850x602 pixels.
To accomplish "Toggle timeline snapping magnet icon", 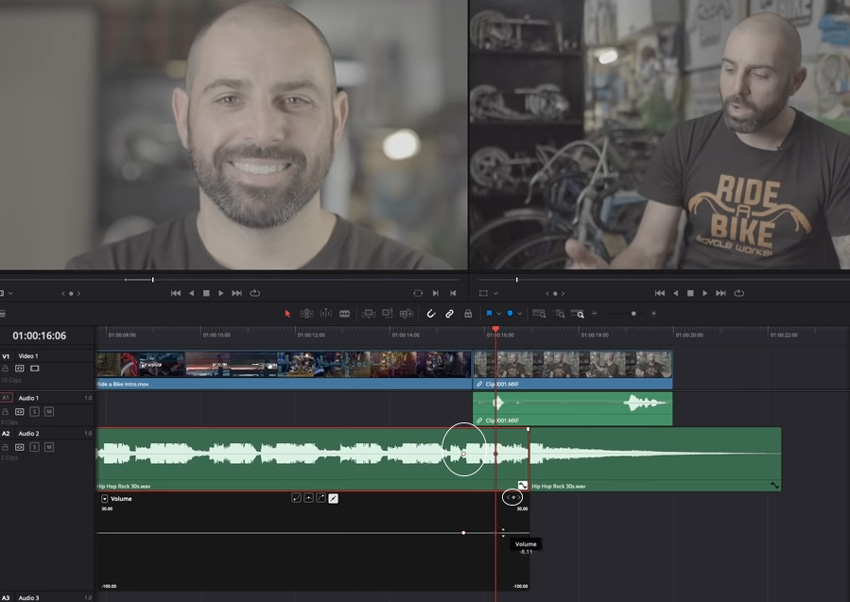I will [x=431, y=313].
